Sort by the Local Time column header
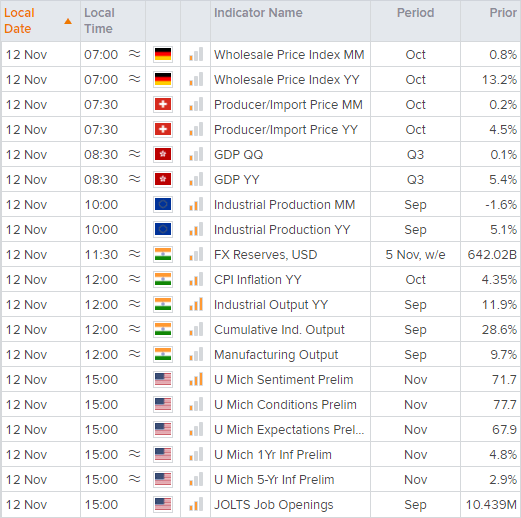Image resolution: width=521 pixels, height=518 pixels. (x=99, y=21)
